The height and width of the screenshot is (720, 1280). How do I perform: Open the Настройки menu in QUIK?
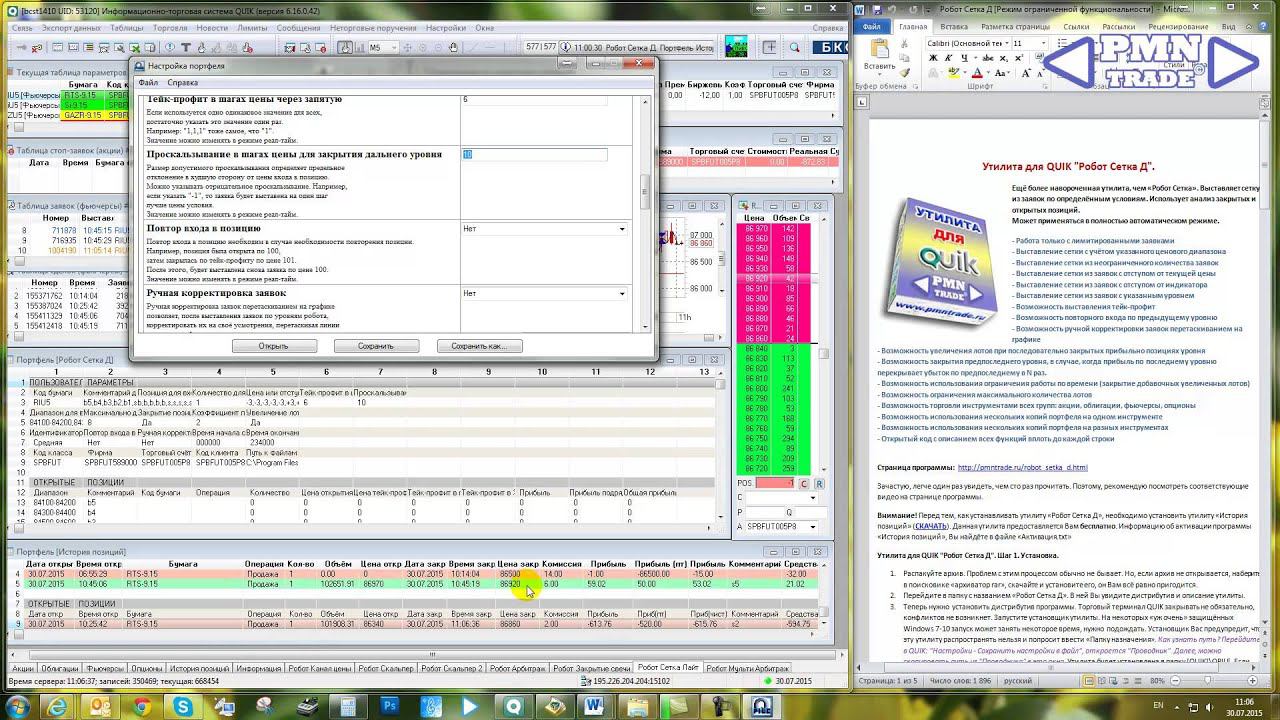[446, 28]
